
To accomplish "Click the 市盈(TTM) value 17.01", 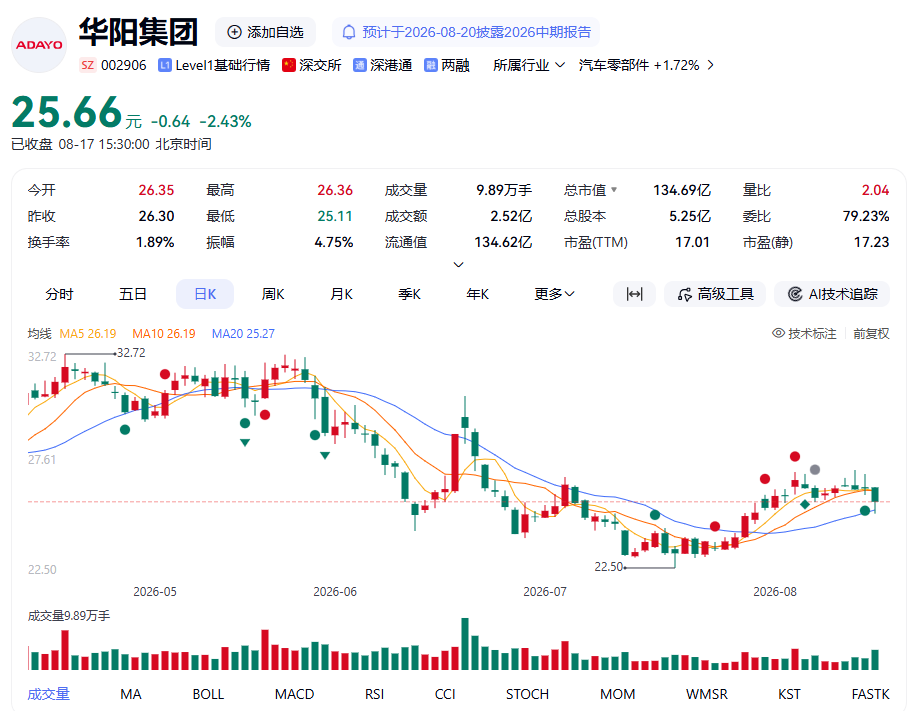I will click(x=693, y=242).
